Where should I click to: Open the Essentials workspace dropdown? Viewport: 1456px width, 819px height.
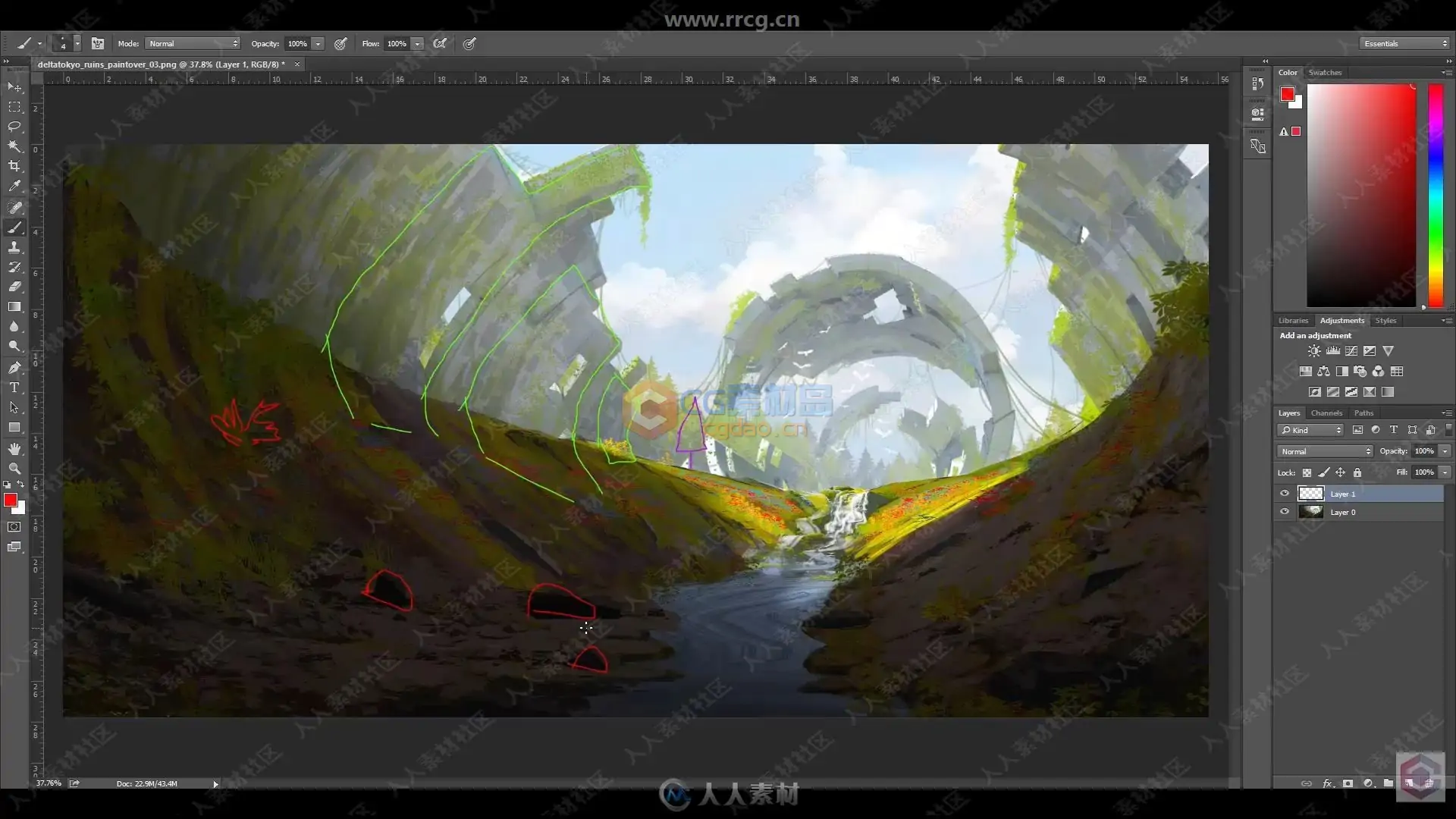(x=1404, y=43)
